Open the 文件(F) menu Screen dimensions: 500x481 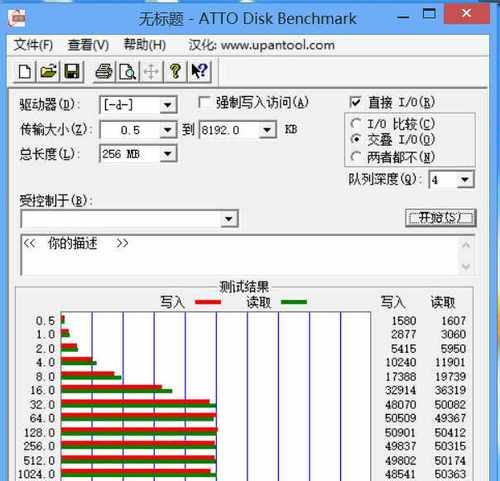coord(33,45)
